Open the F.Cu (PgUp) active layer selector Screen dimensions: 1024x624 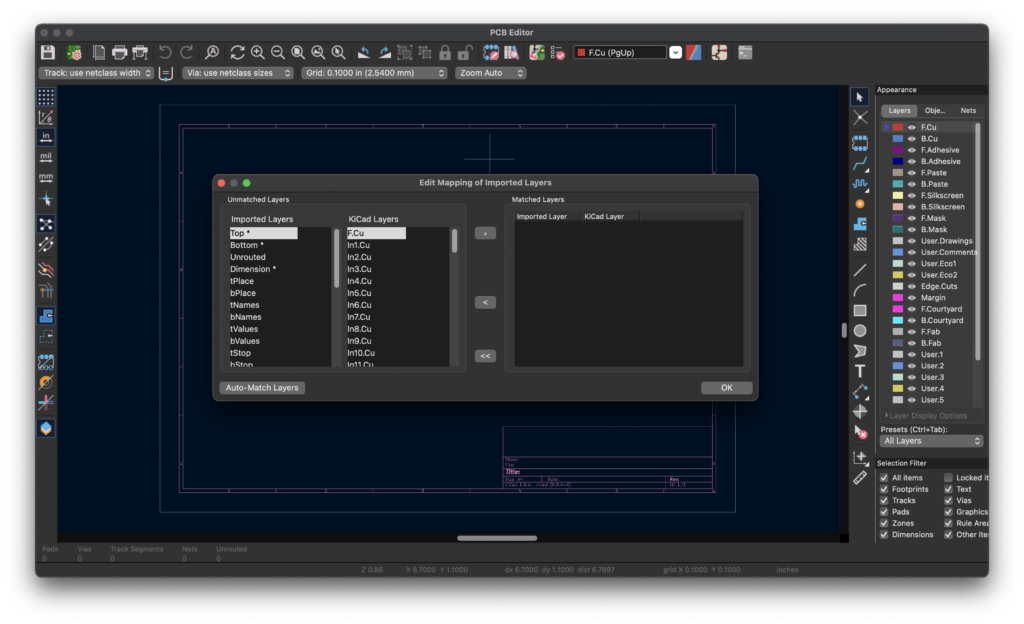628,52
